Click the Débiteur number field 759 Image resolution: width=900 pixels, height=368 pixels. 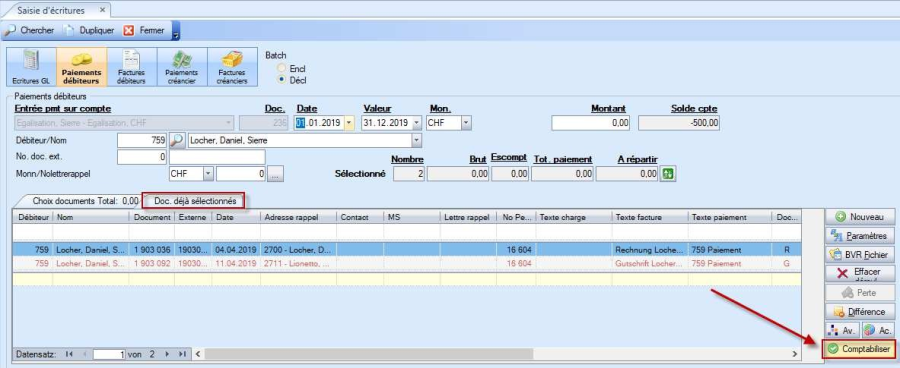point(142,141)
